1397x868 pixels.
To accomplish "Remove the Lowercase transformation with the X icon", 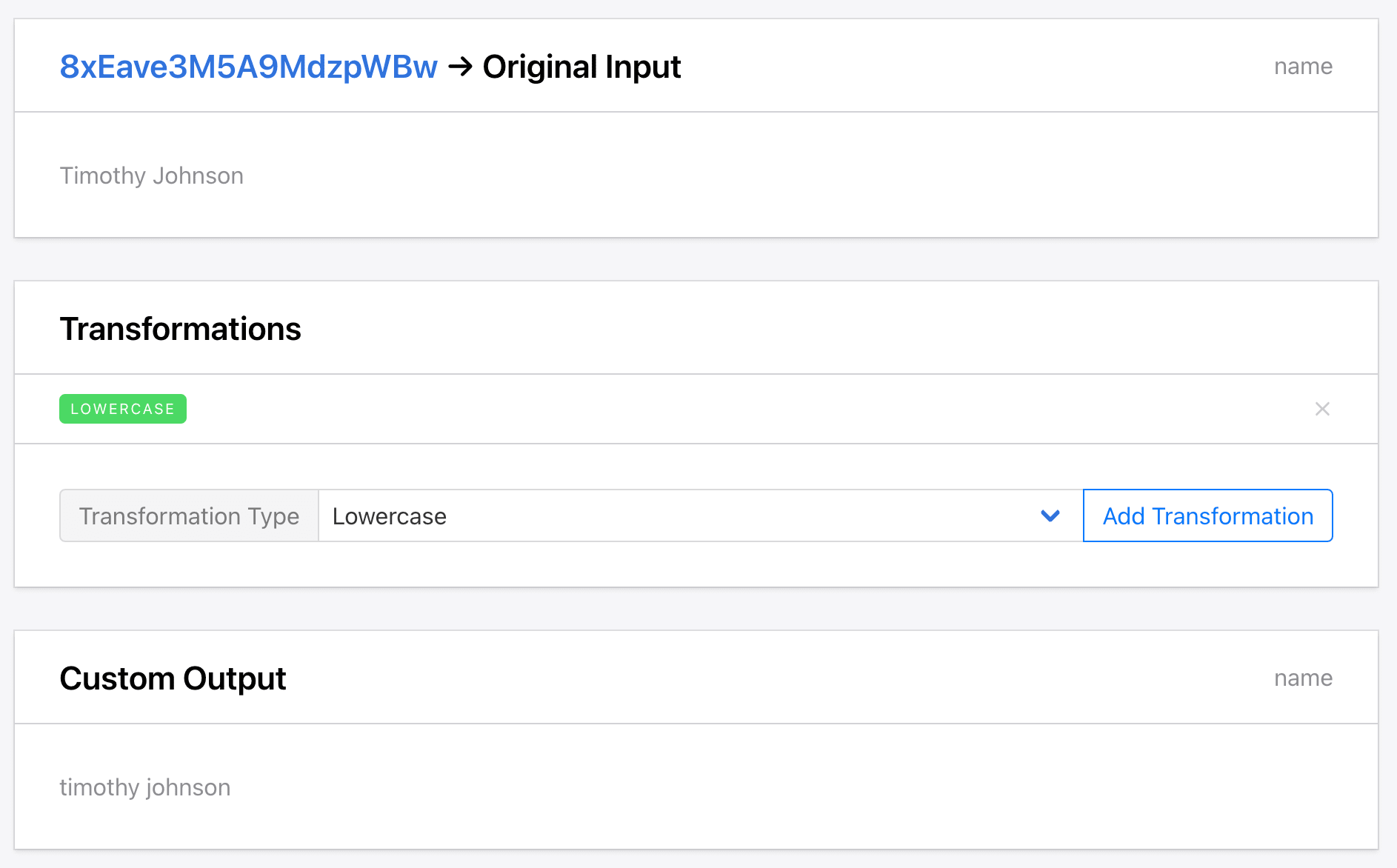I will click(x=1322, y=409).
